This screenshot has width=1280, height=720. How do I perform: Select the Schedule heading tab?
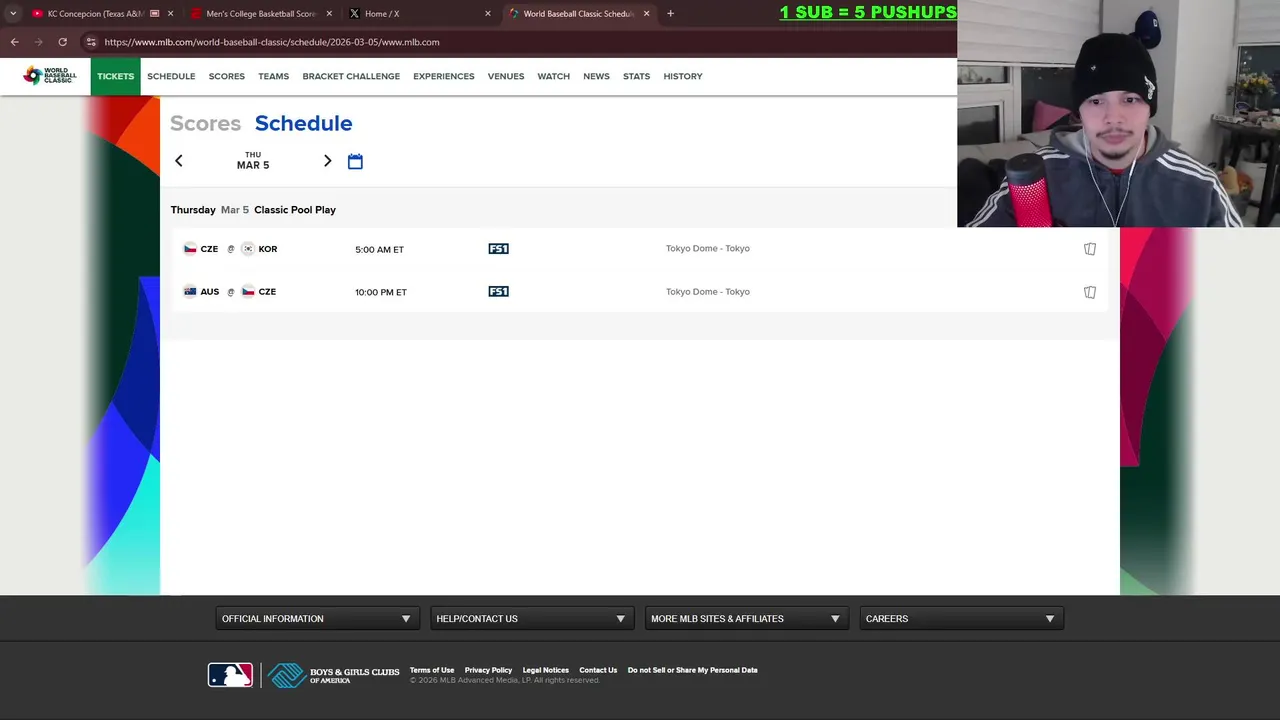pyautogui.click(x=303, y=123)
